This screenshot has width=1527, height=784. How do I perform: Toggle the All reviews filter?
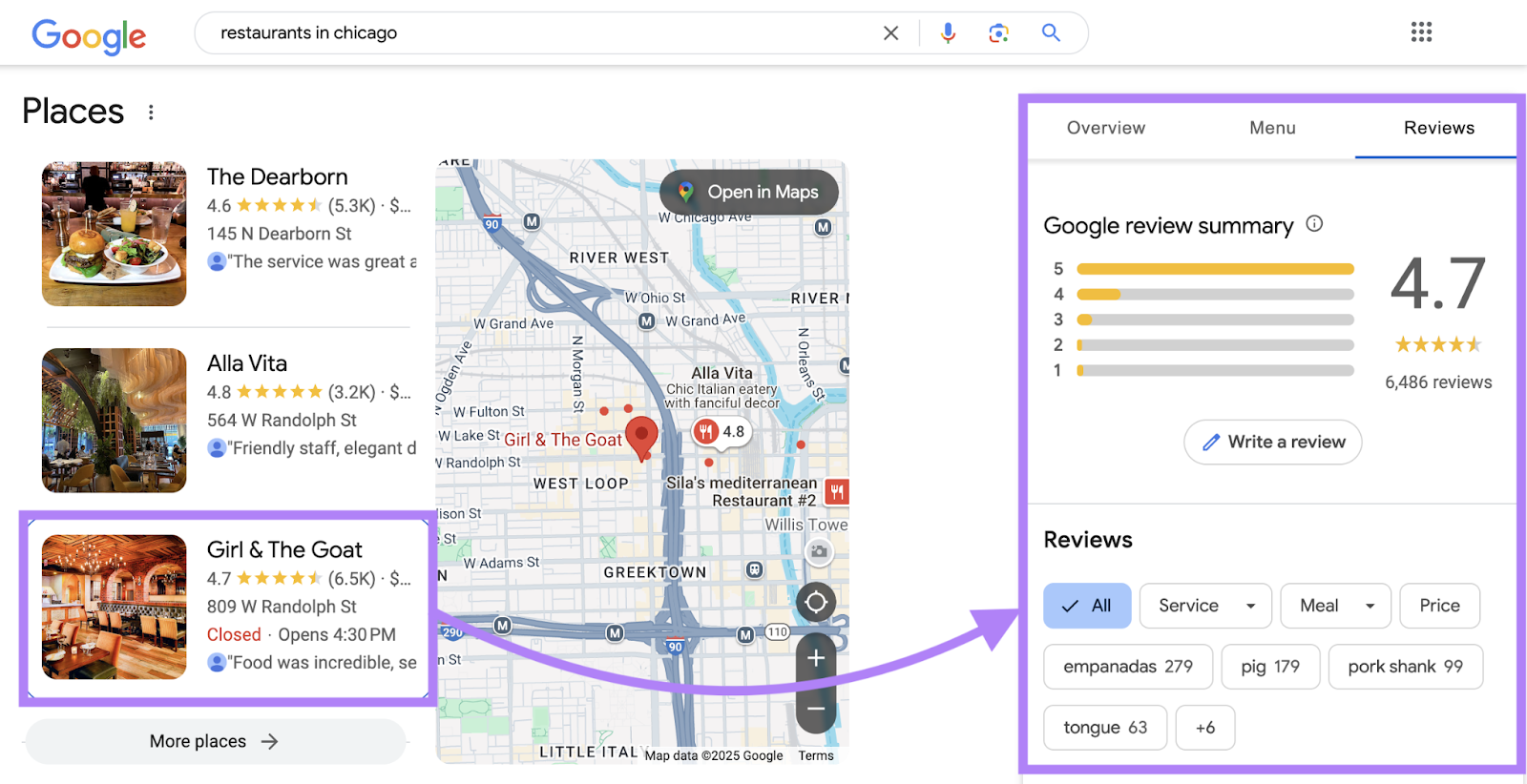point(1086,606)
